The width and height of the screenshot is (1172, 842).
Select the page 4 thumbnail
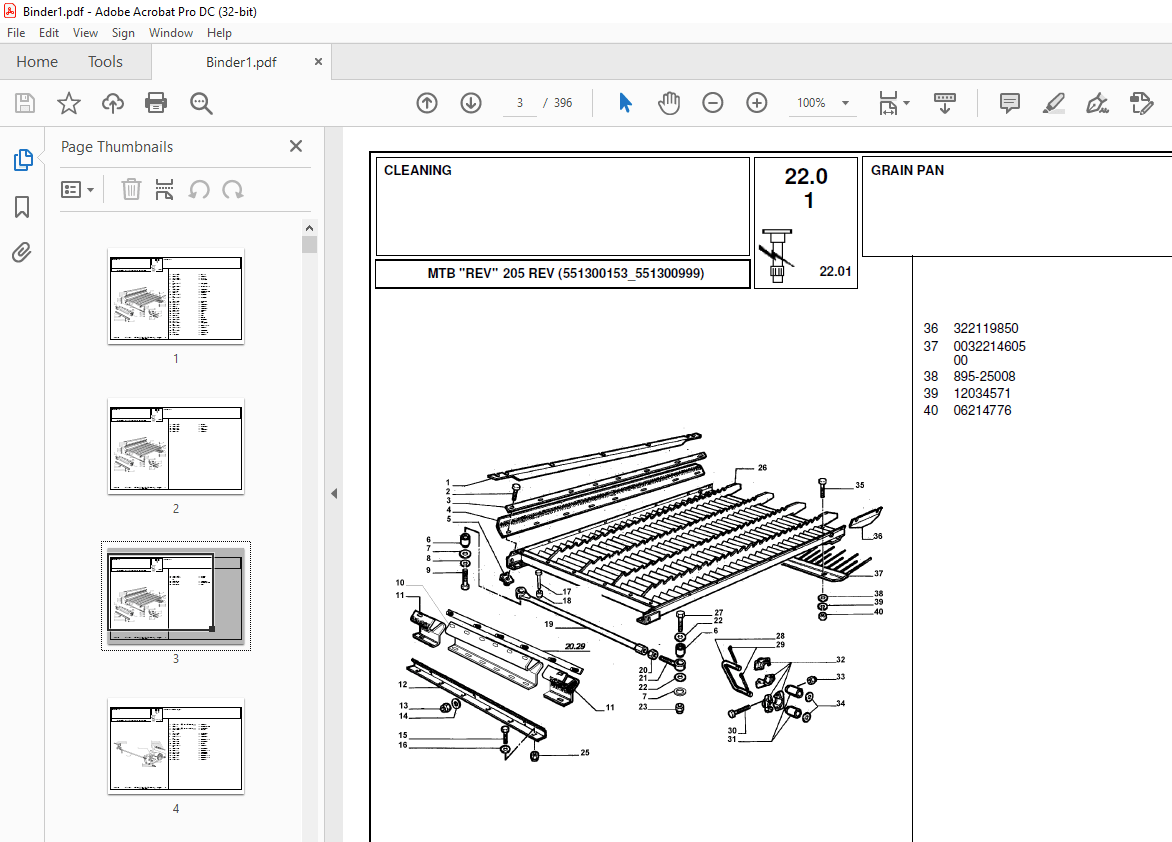(x=175, y=745)
